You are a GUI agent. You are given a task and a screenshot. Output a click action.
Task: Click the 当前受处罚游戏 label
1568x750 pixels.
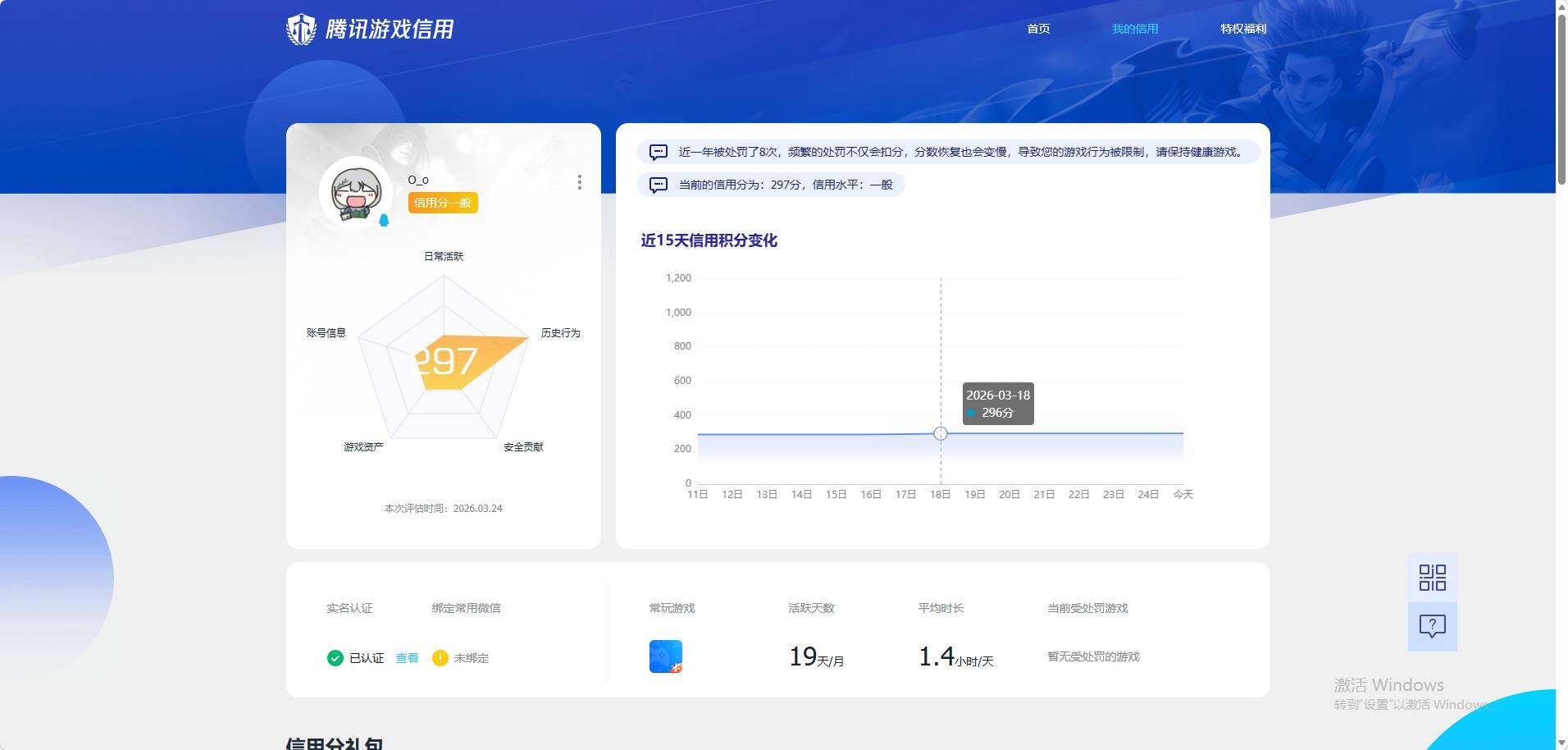(1087, 608)
